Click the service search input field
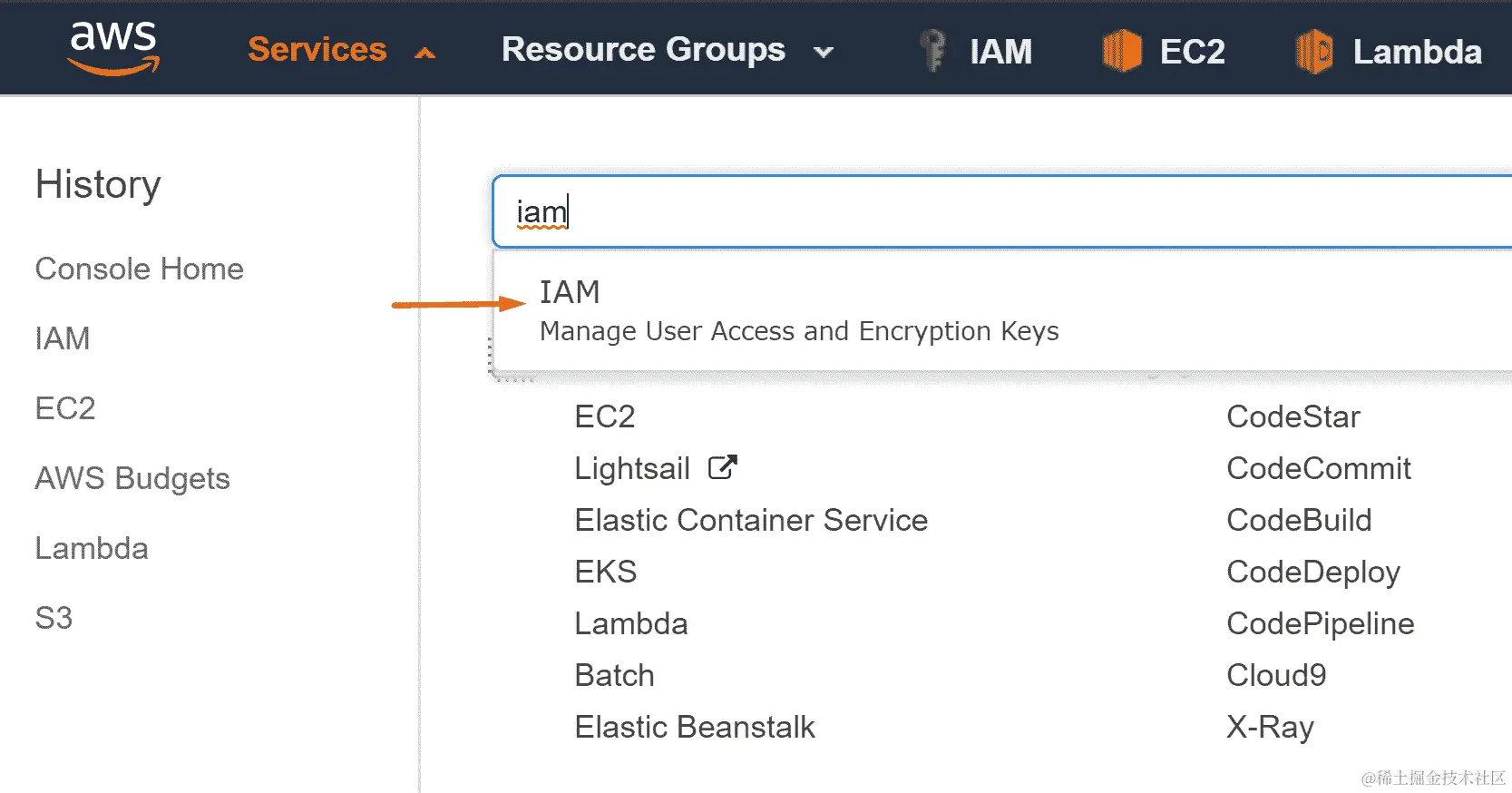1512x793 pixels. [x=998, y=212]
